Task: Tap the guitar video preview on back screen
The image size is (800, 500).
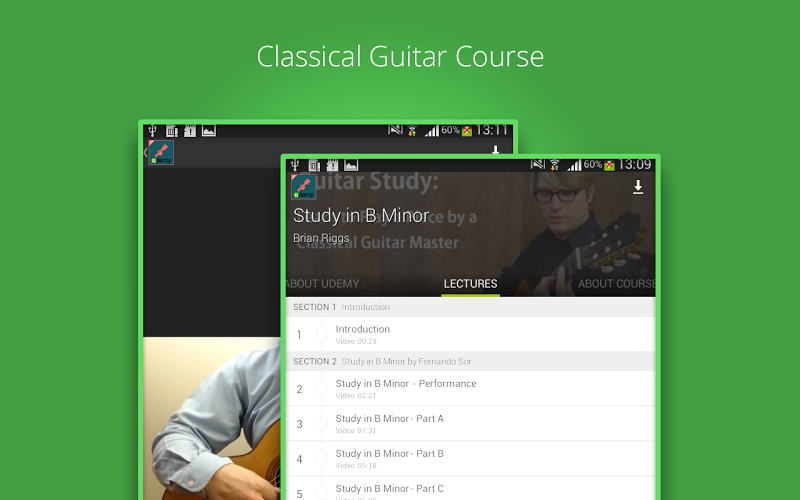Action: [212, 418]
